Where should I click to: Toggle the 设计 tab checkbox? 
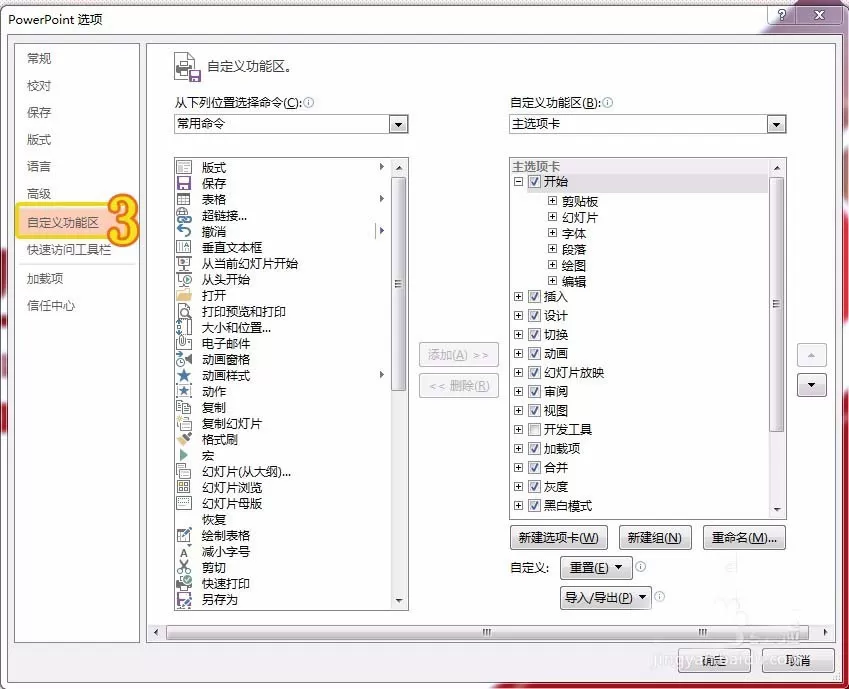click(x=534, y=315)
